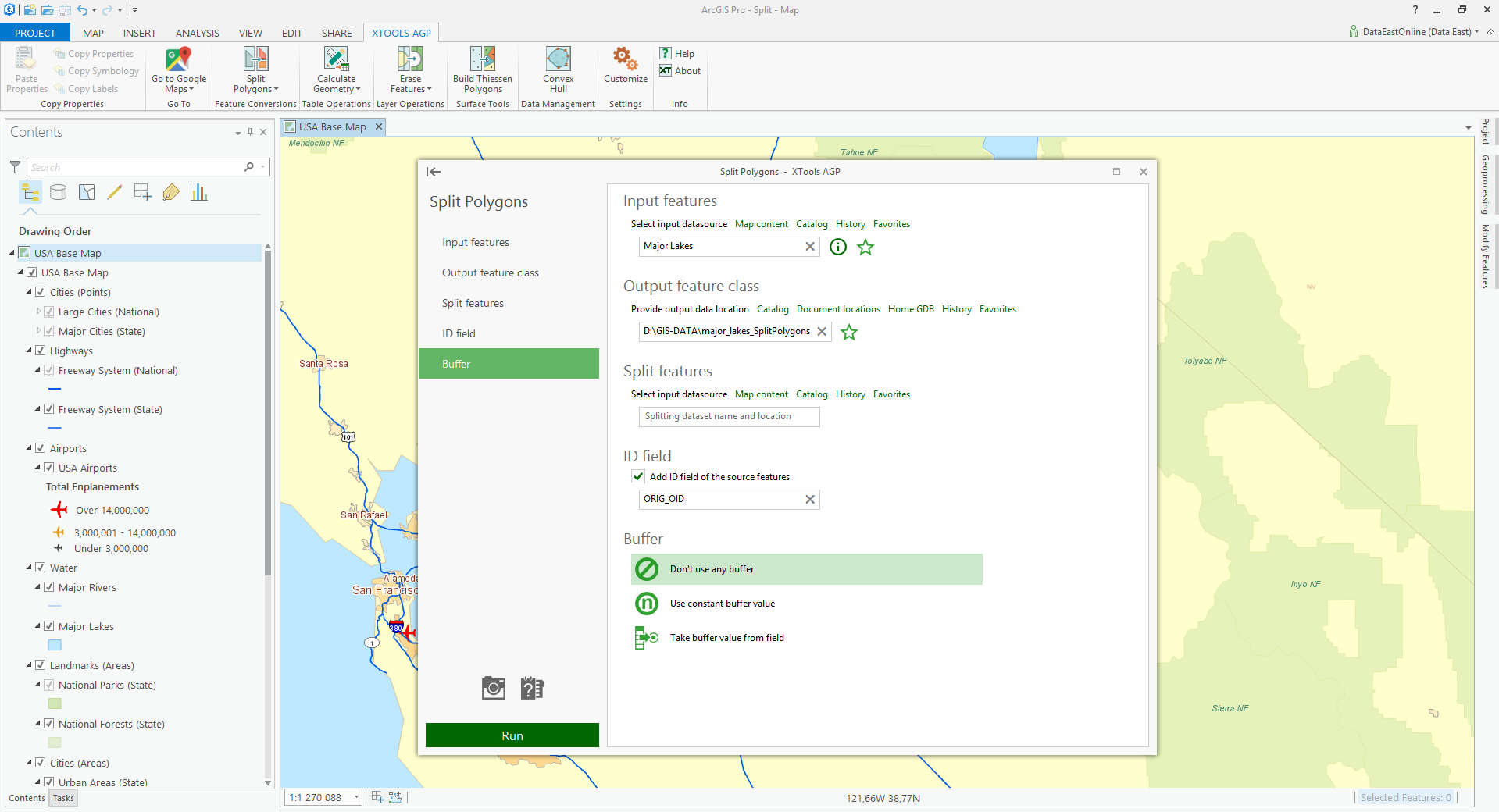Toggle visibility of Major Rivers layer
Image resolution: width=1499 pixels, height=812 pixels.
coord(49,587)
